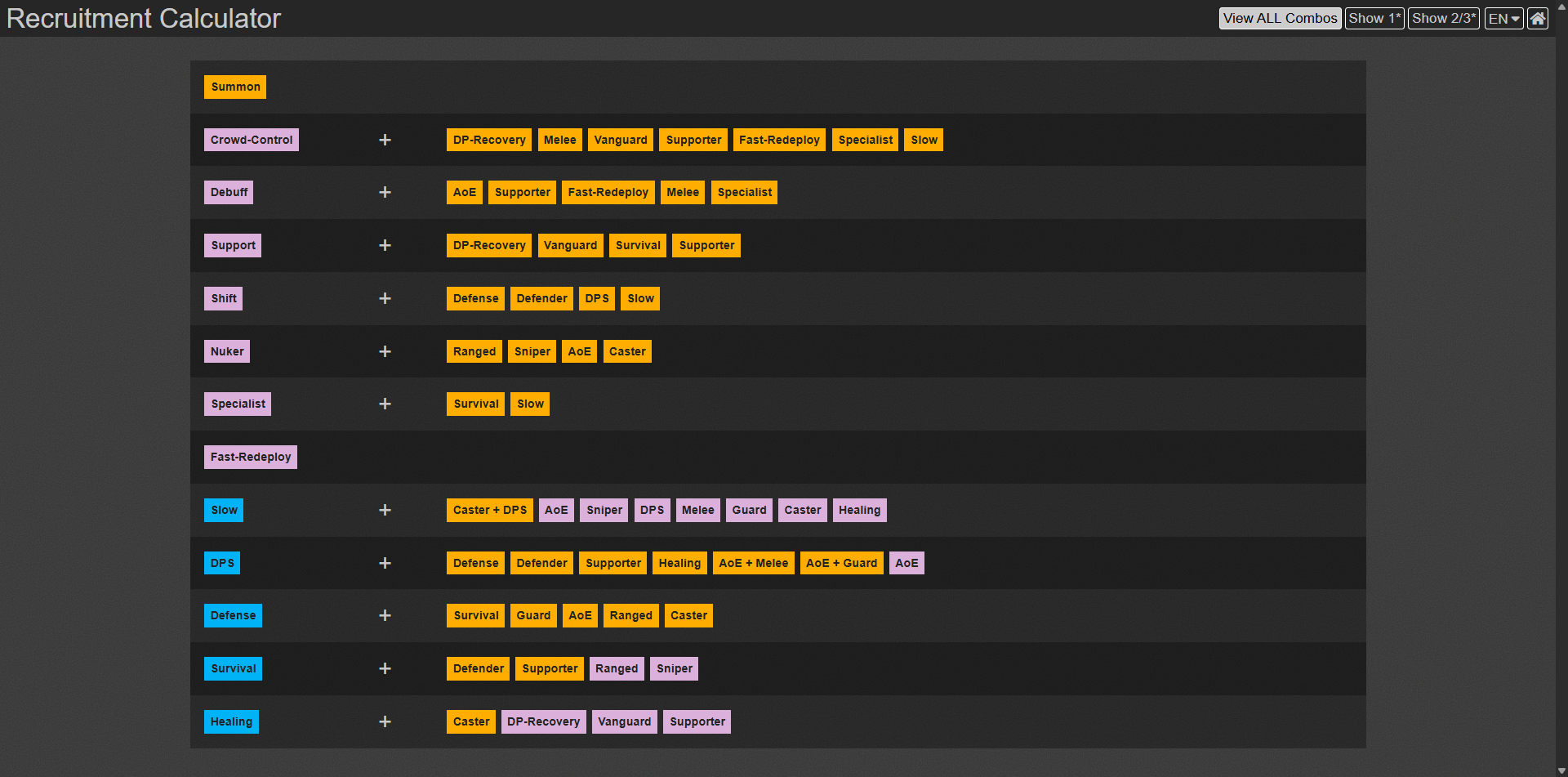Image resolution: width=1568 pixels, height=777 pixels.
Task: Click DP-Recovery in Support row
Action: (x=489, y=245)
